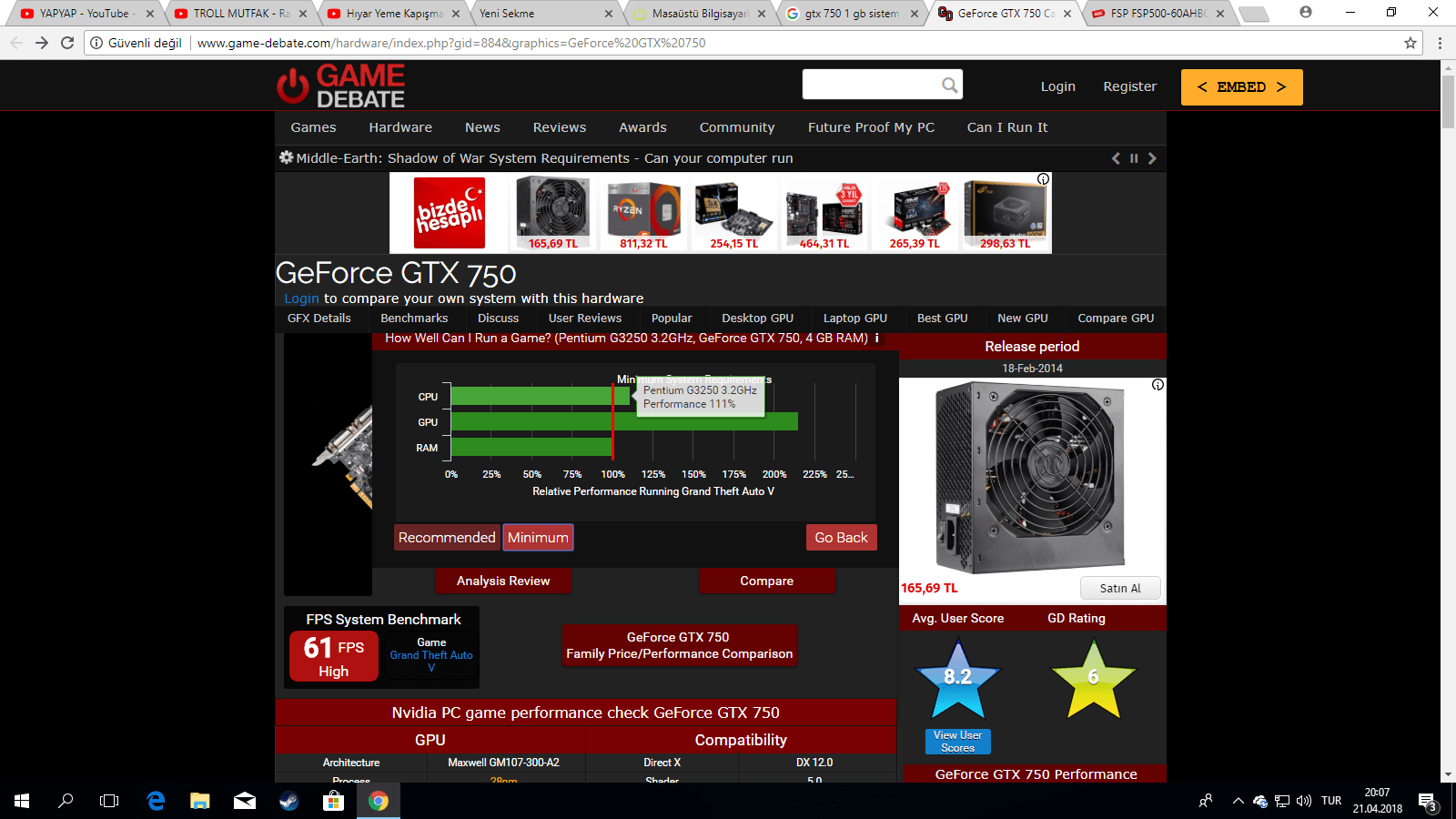The image size is (1456, 819).
Task: Select the User Reviews sub-tab
Action: coord(585,318)
